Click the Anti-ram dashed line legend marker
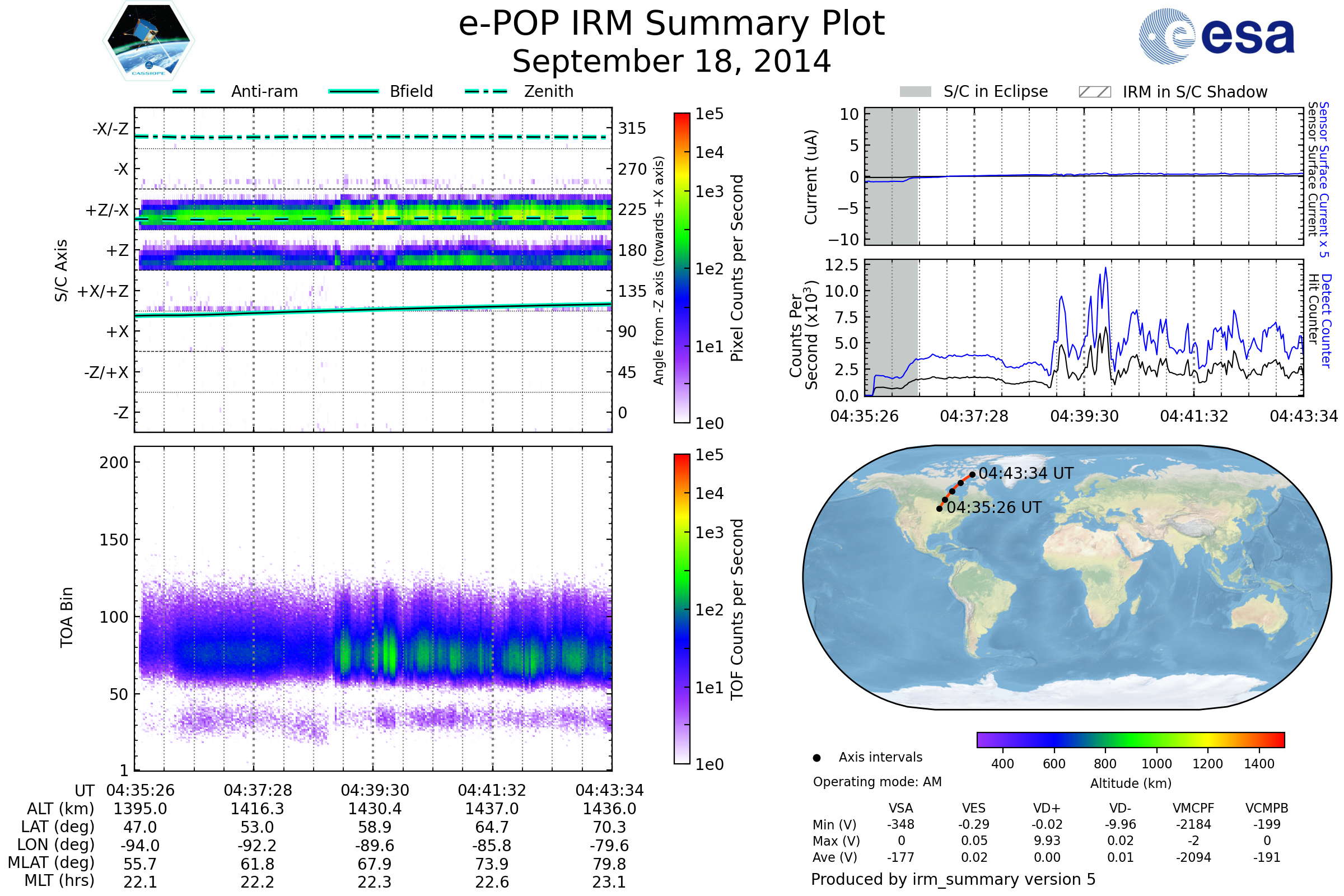 click(194, 91)
